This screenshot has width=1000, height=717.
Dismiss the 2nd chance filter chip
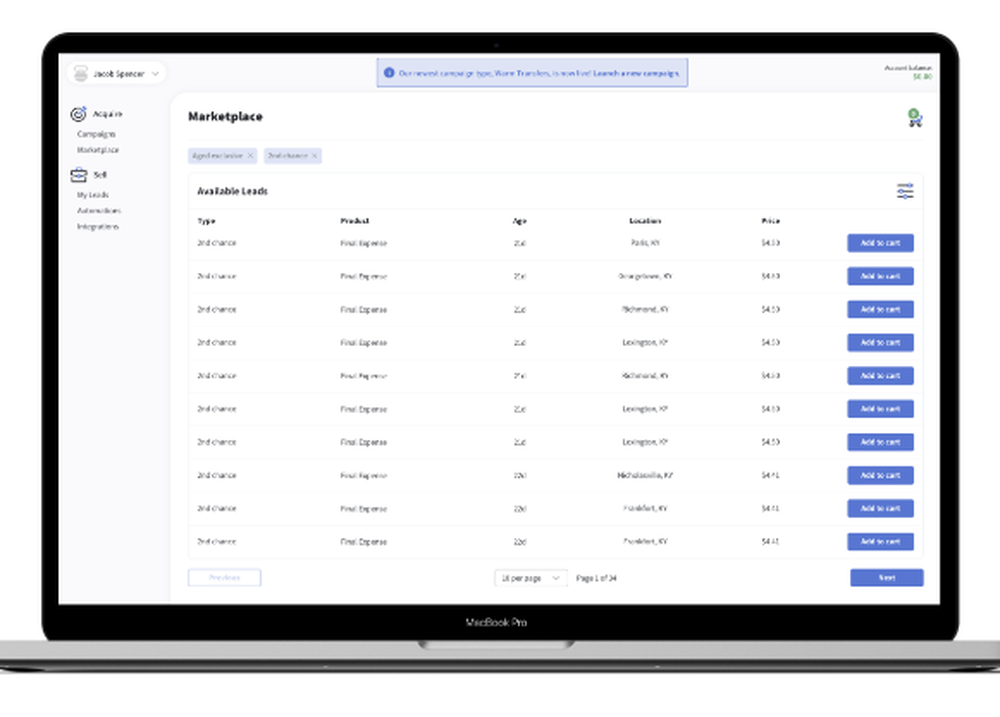(314, 156)
